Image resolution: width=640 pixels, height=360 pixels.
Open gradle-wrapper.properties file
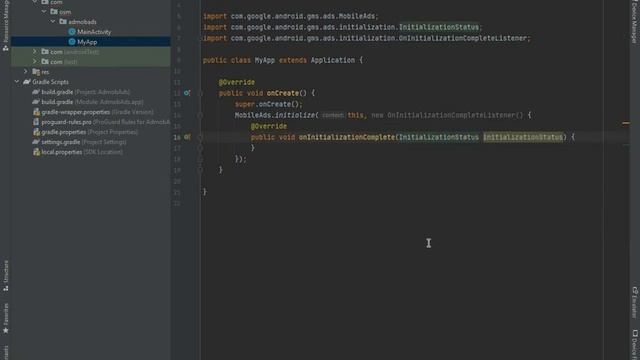tap(93, 112)
